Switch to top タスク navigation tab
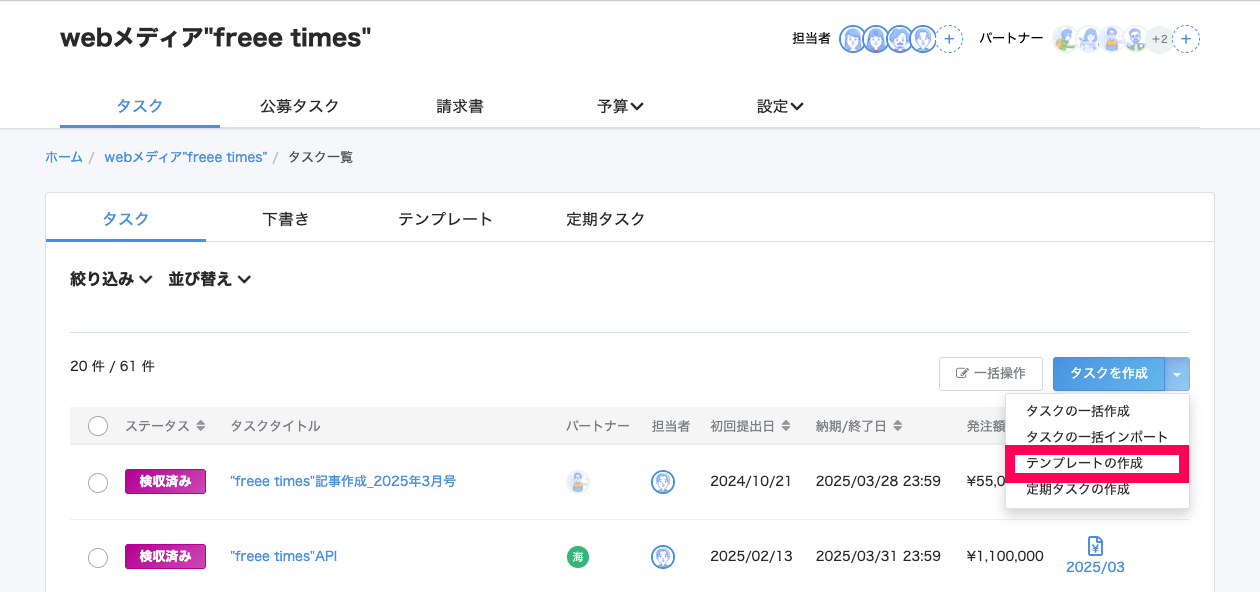Screen dimensions: 1260x592 click(140, 106)
